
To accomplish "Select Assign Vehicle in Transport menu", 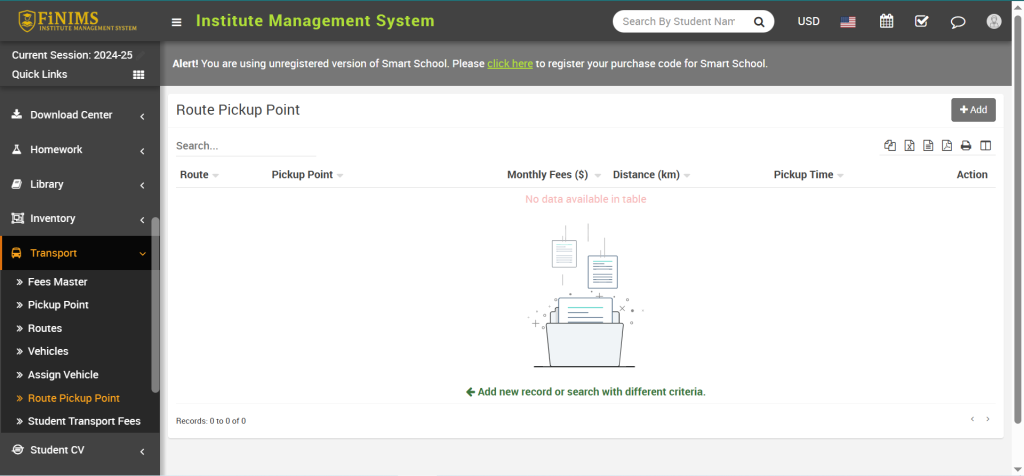I will pos(63,375).
